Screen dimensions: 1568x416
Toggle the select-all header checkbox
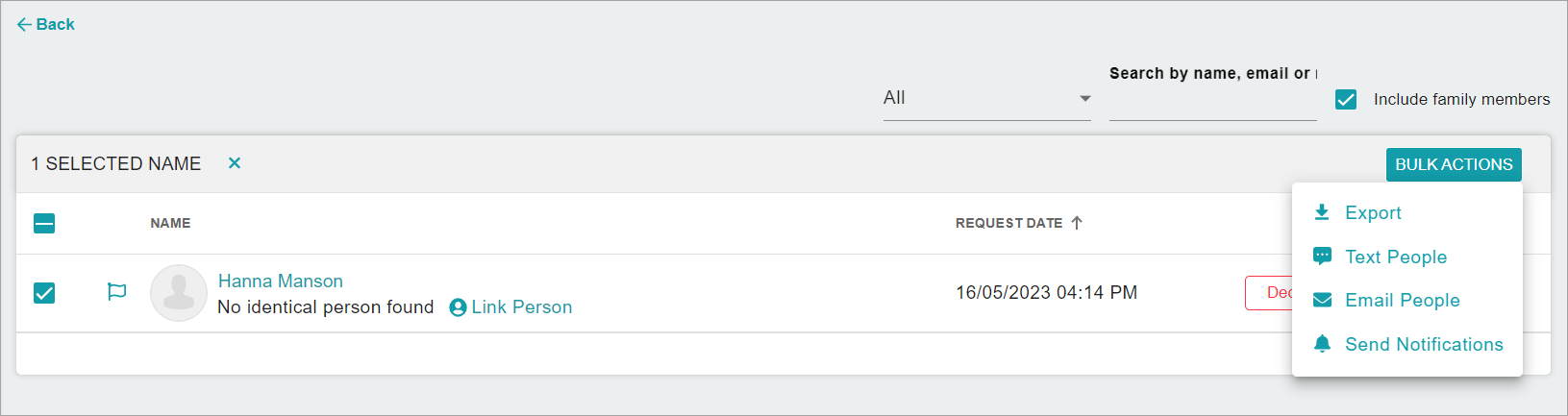44,224
